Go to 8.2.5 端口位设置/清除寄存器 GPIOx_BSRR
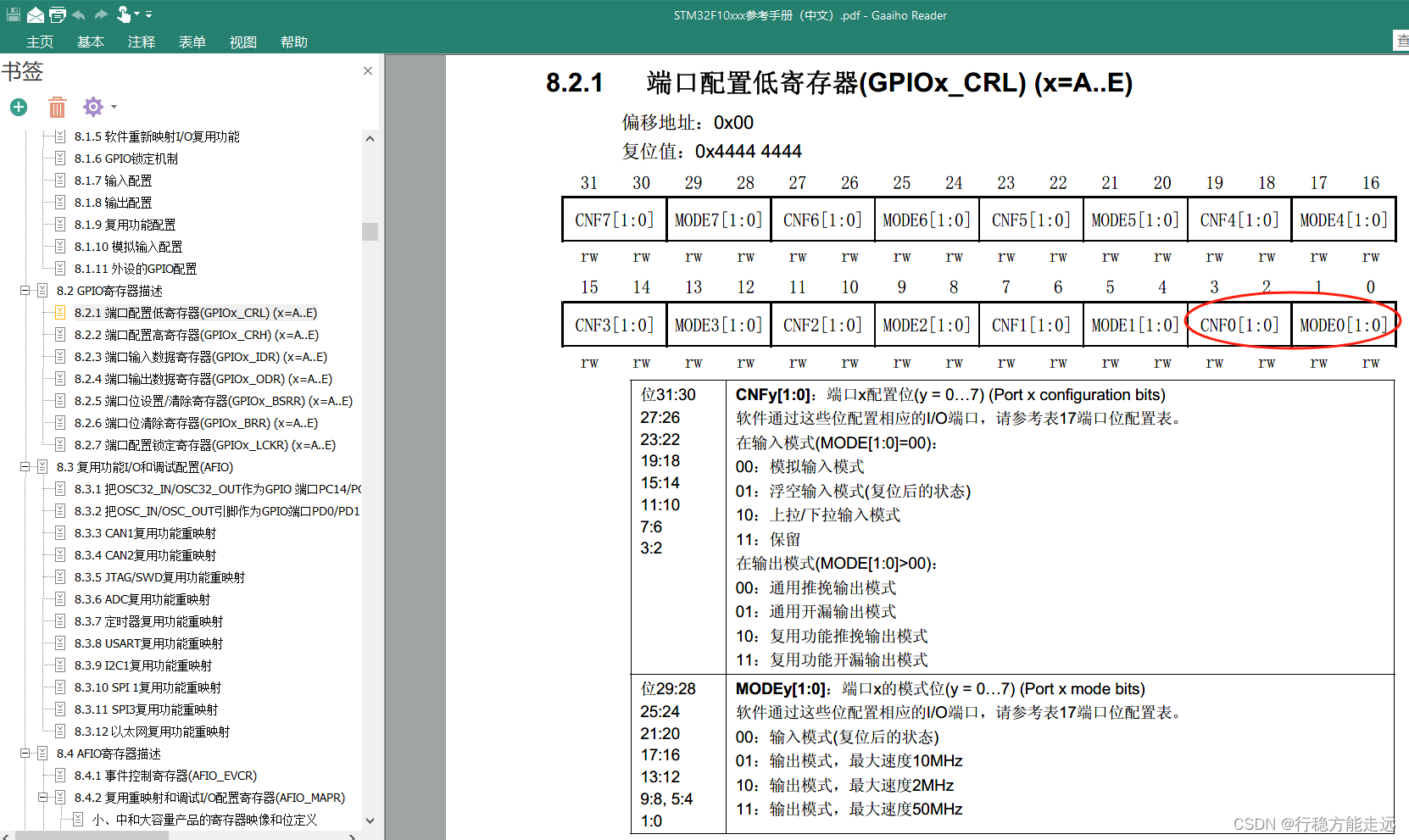1409x840 pixels. (214, 401)
